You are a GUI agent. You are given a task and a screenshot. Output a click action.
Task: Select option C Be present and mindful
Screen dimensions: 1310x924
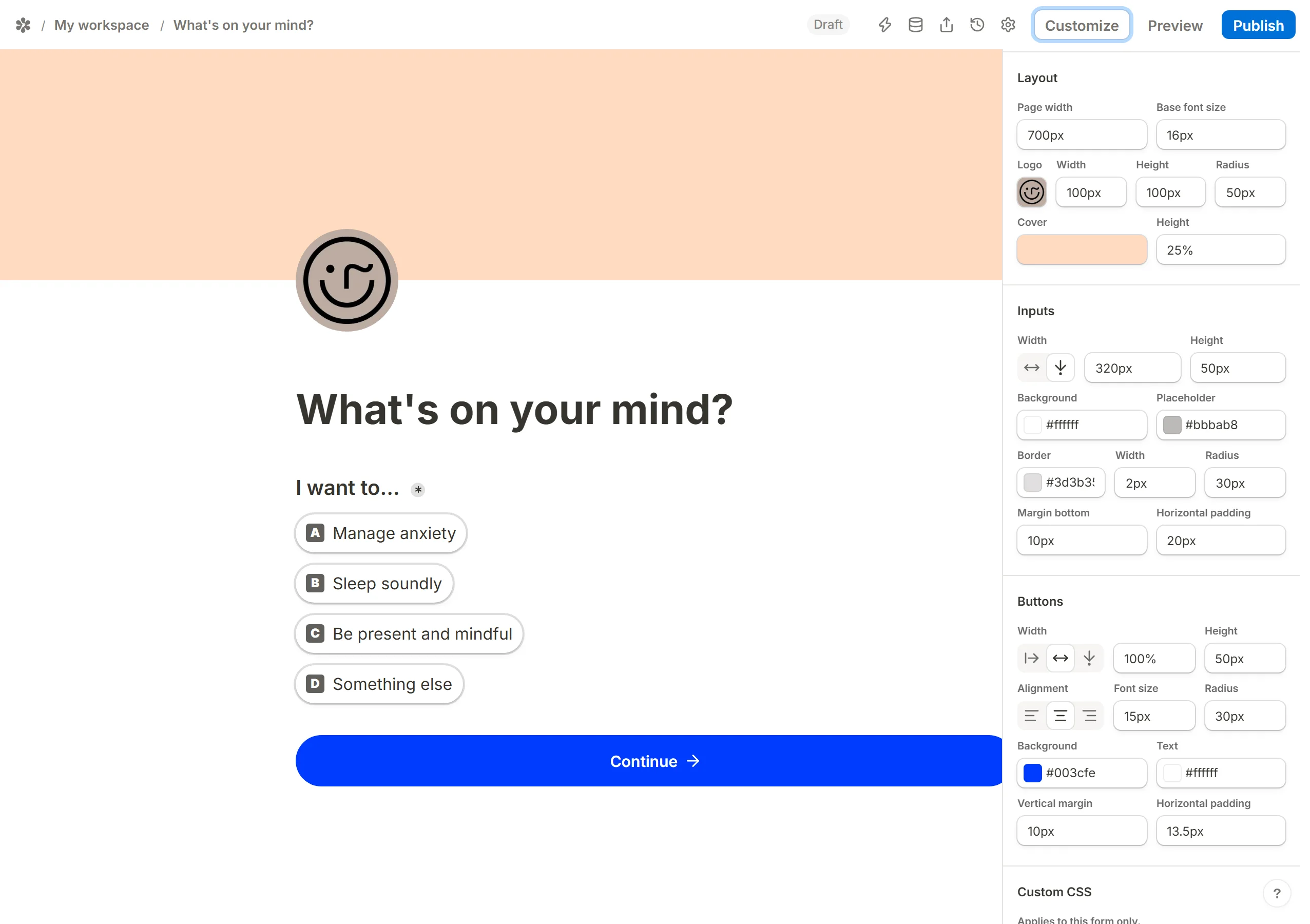409,633
